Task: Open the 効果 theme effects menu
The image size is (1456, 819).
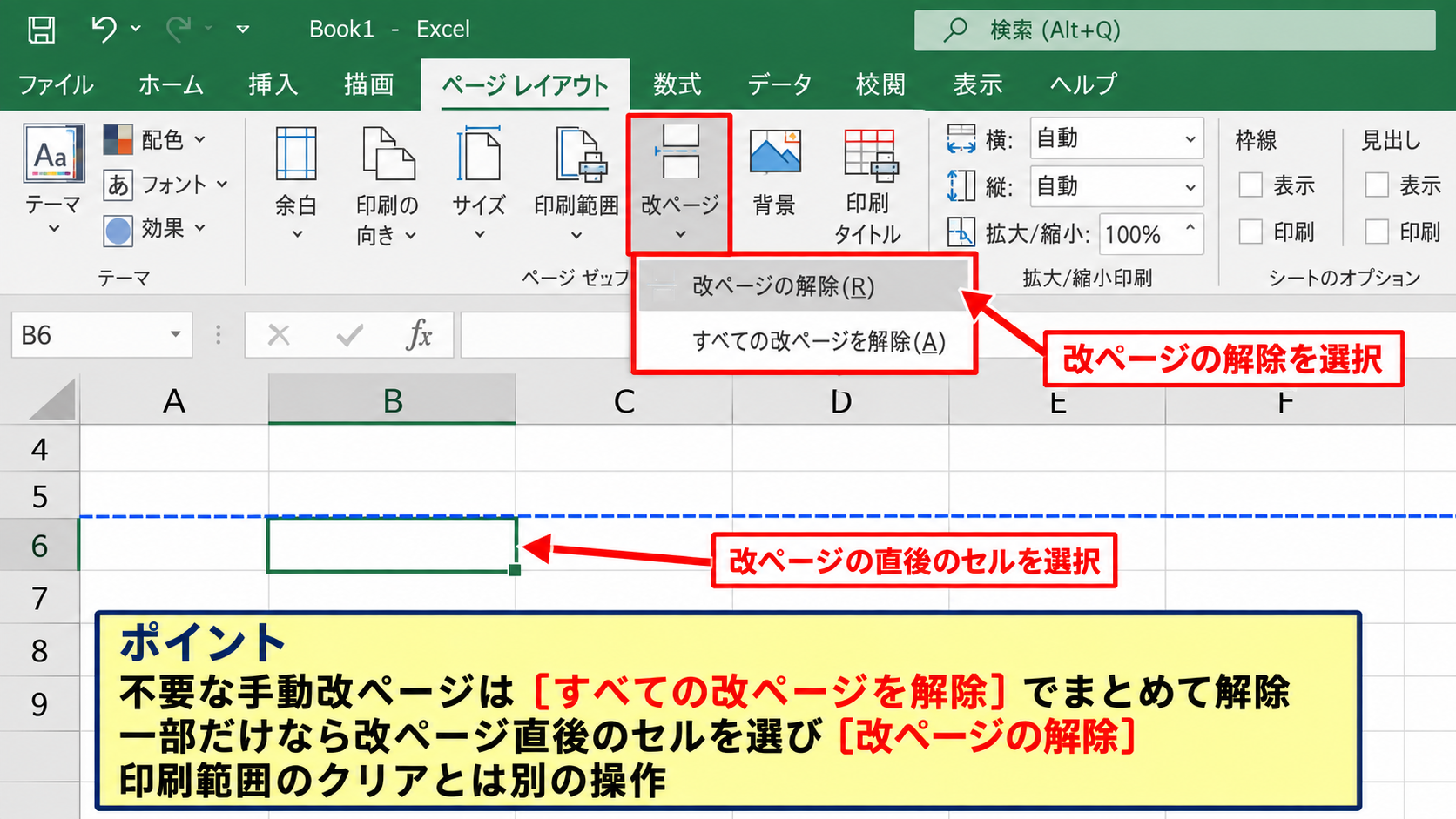Action: pyautogui.click(x=155, y=229)
